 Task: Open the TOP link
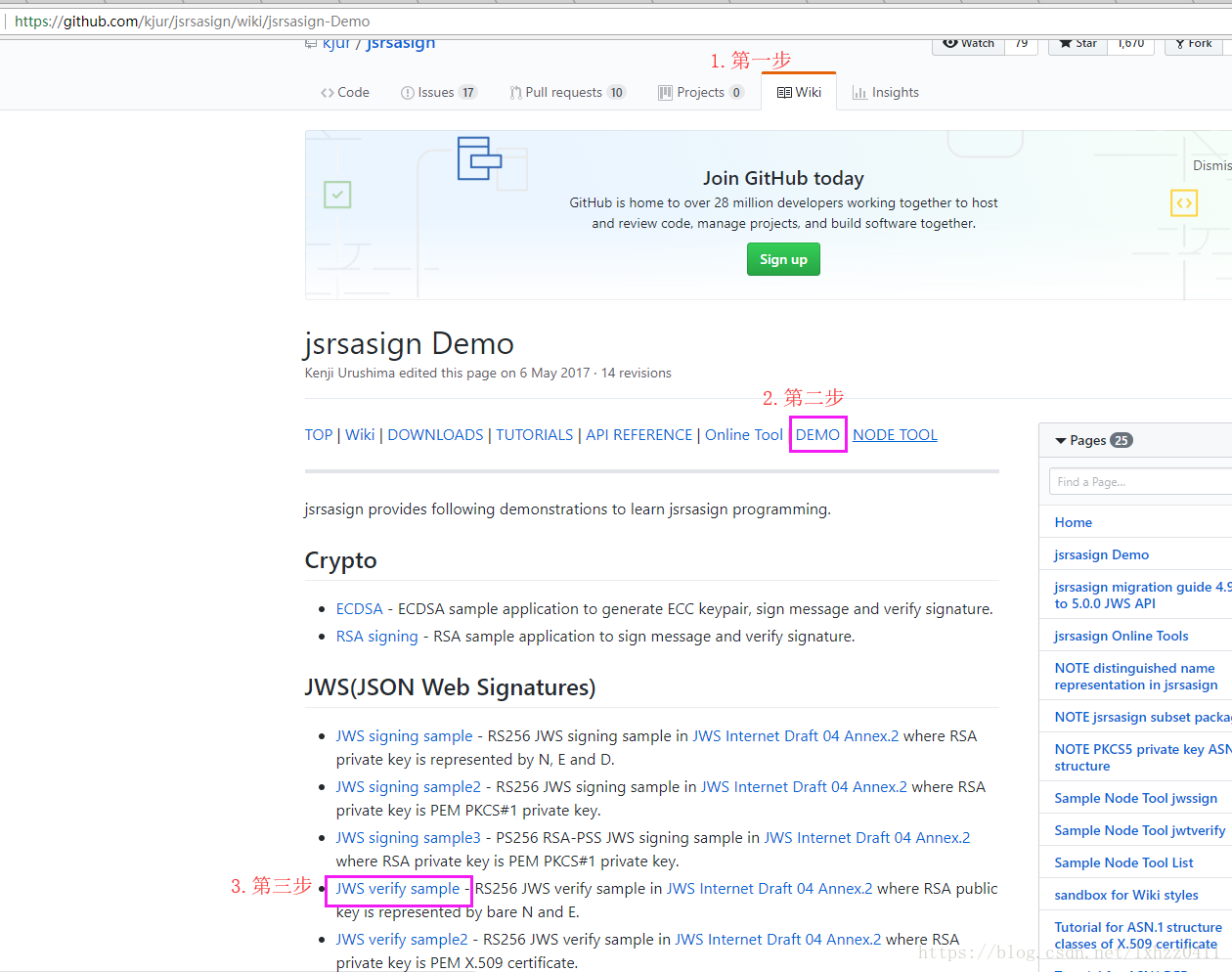click(x=319, y=434)
